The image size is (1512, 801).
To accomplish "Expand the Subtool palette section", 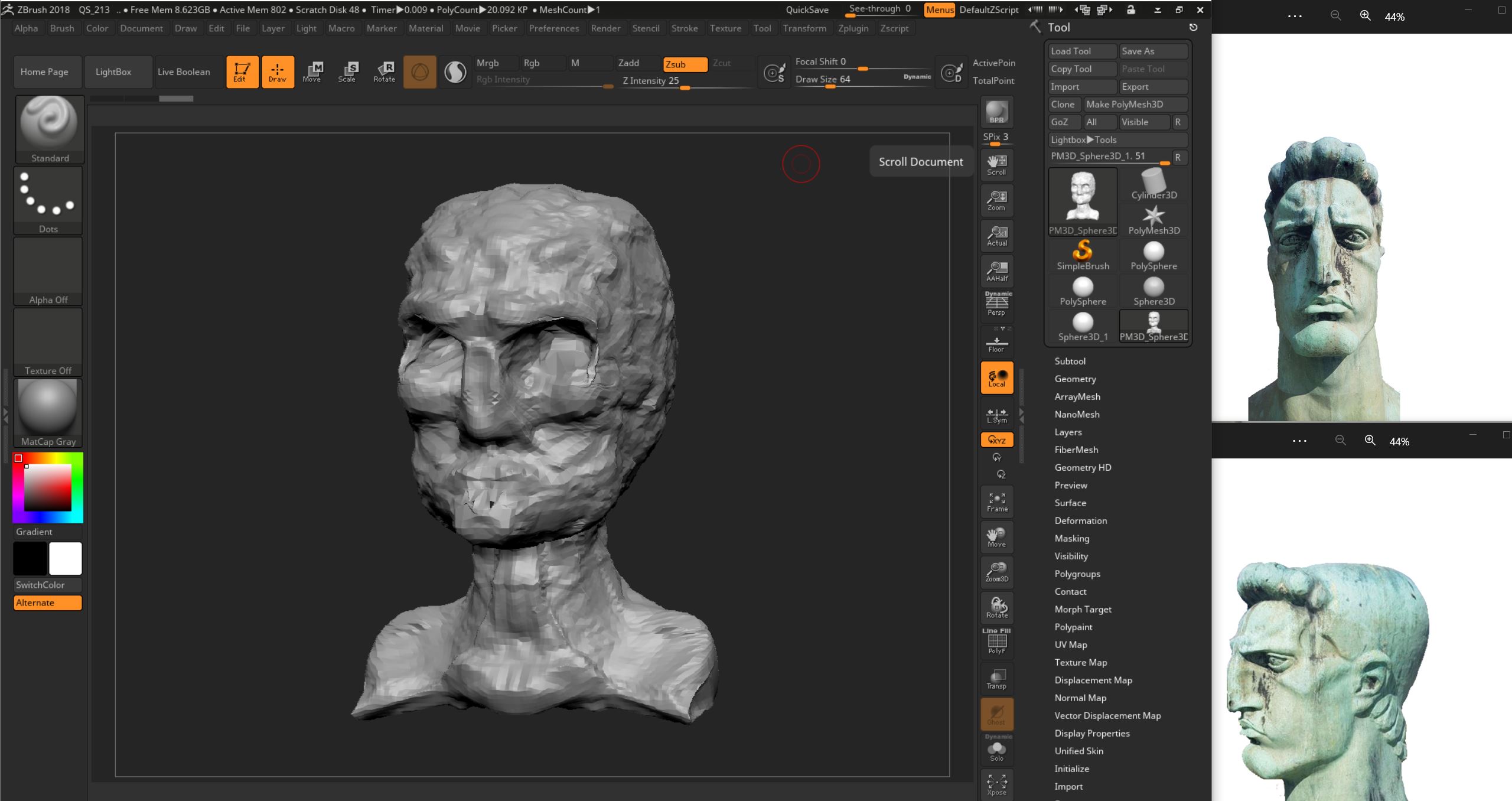I will click(x=1070, y=361).
